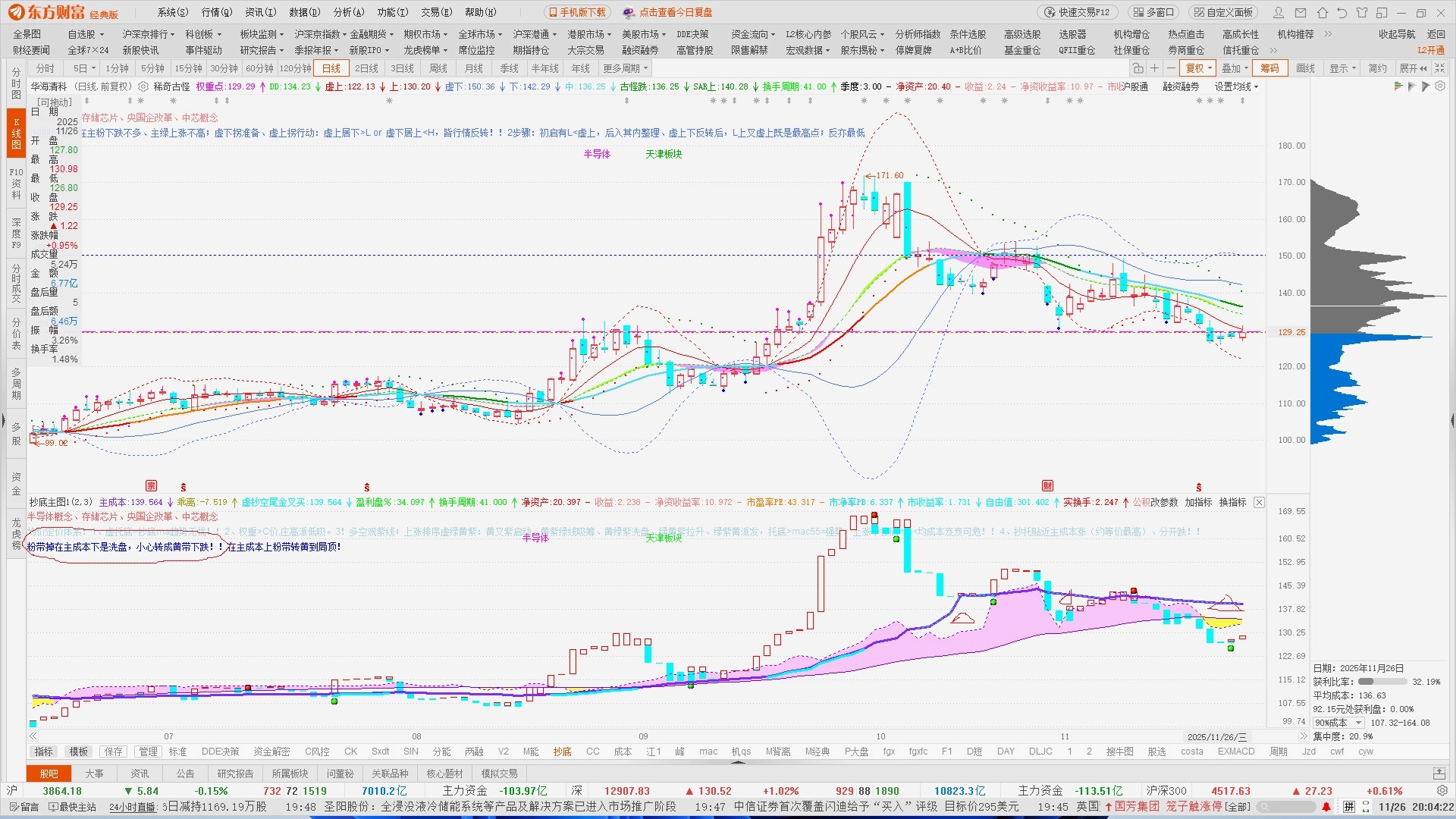
Task: Click the gear icon beside 华海清科 stock name
Action: tap(143, 86)
